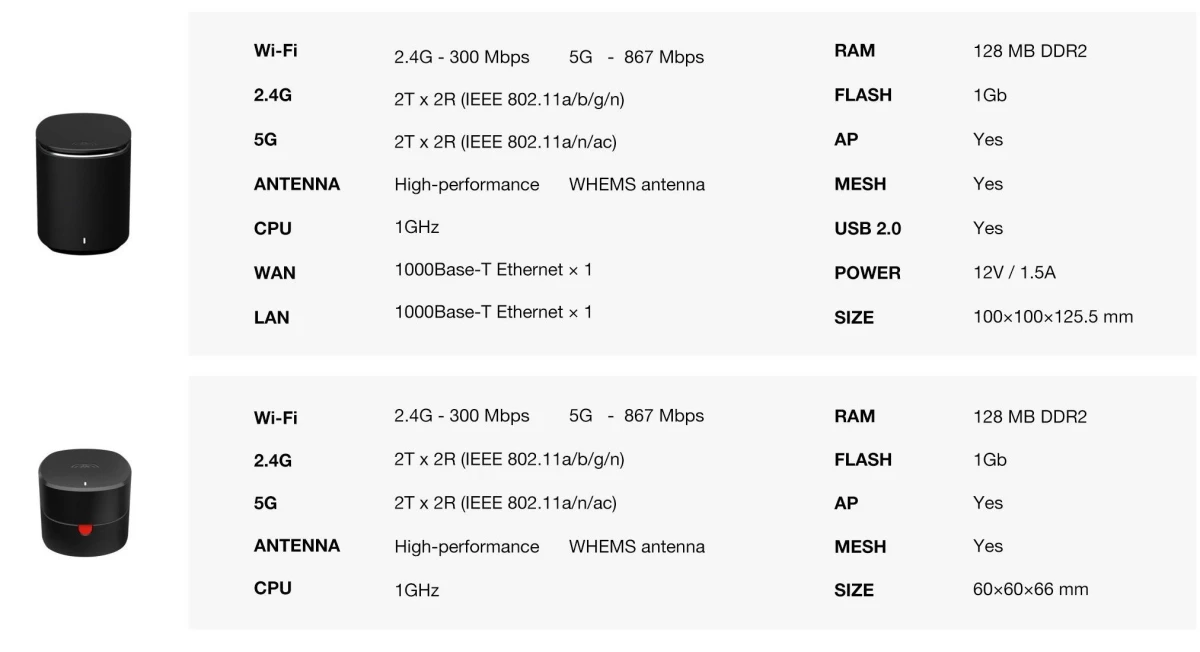This screenshot has height=652, width=1200.
Task: Click the tall router's FLASH label
Action: (862, 95)
